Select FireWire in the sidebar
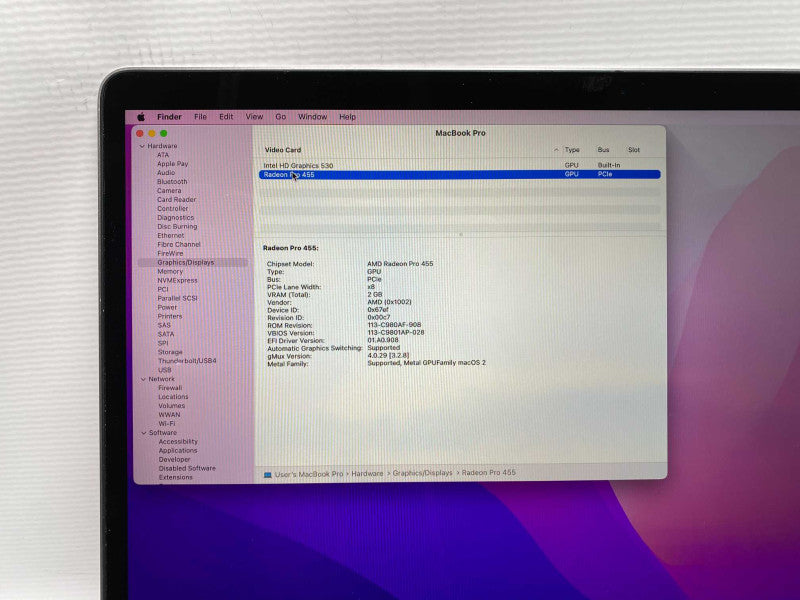The height and width of the screenshot is (600, 800). [x=170, y=253]
